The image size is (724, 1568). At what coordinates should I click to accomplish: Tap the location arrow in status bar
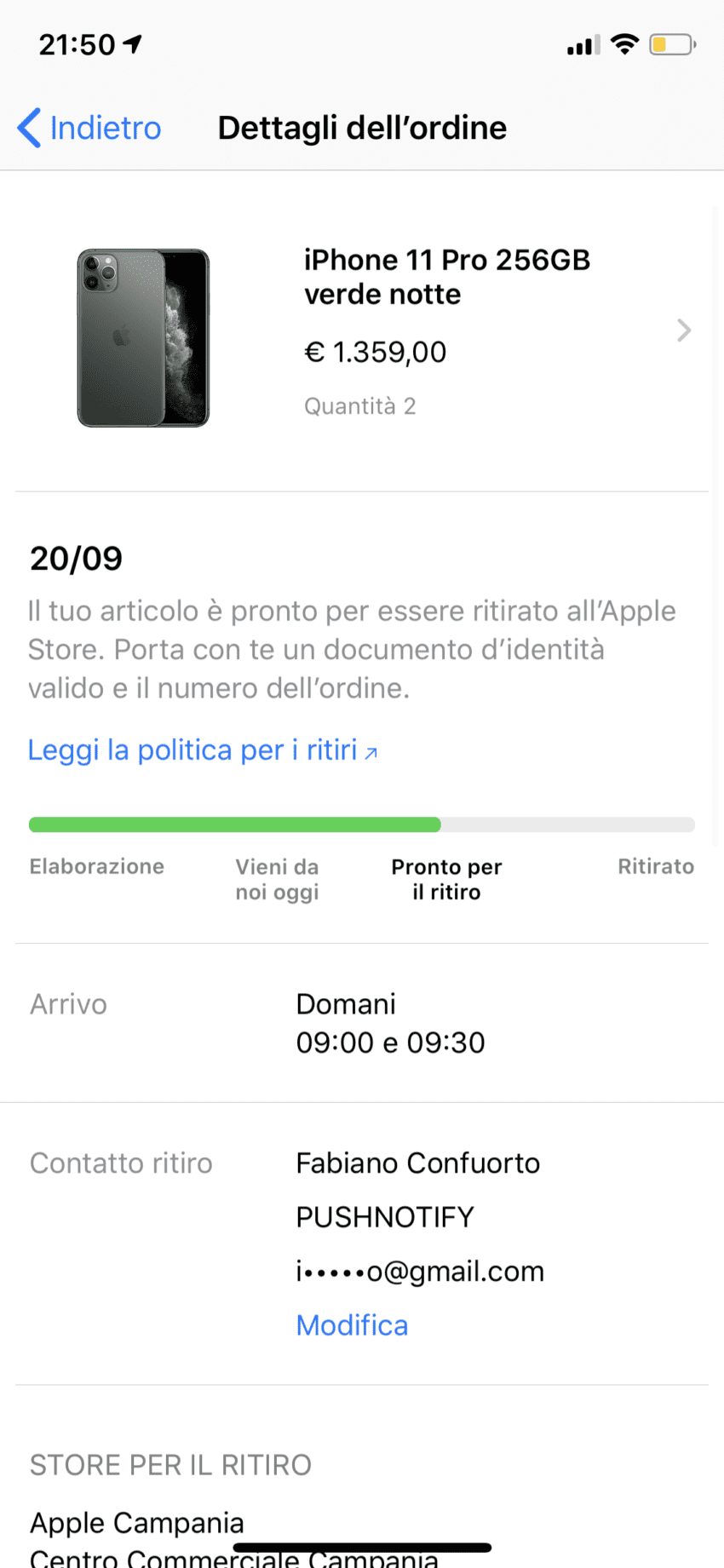click(x=133, y=43)
